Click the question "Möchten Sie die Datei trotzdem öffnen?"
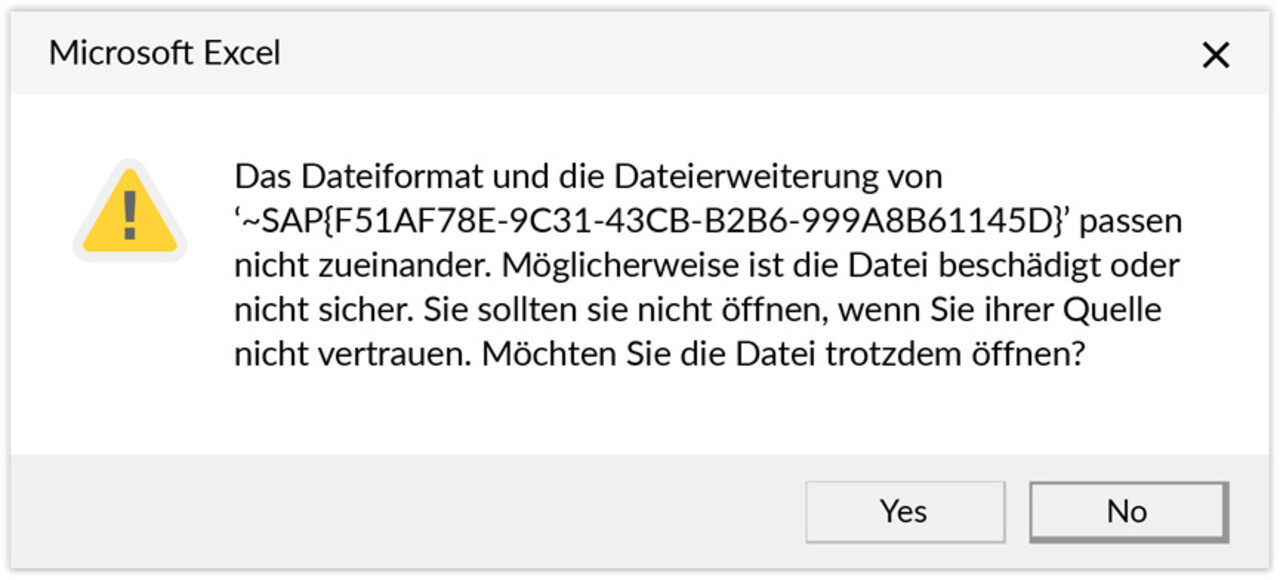The height and width of the screenshot is (580, 1280). [x=784, y=355]
